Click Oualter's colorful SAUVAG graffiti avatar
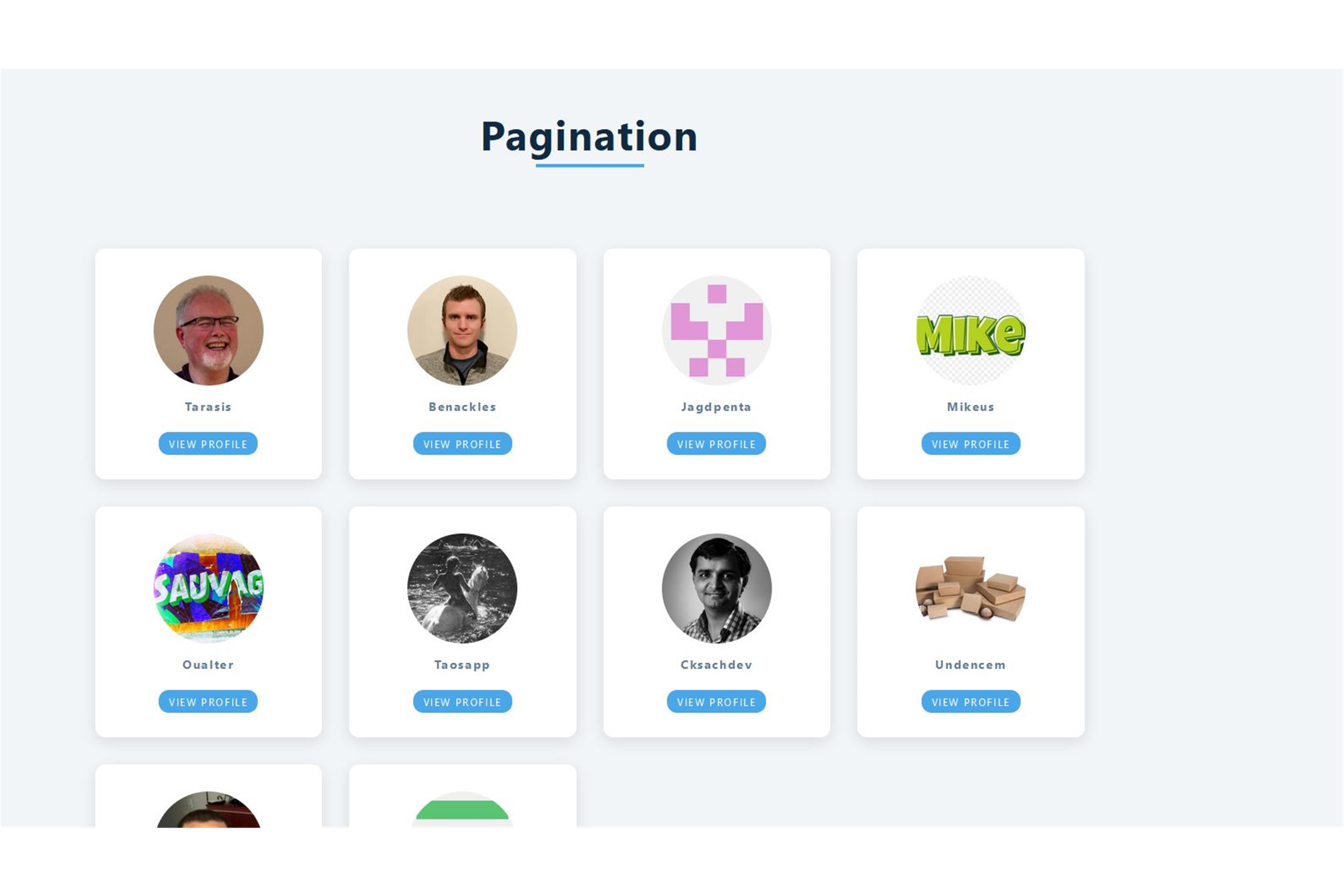1344x896 pixels. tap(208, 588)
